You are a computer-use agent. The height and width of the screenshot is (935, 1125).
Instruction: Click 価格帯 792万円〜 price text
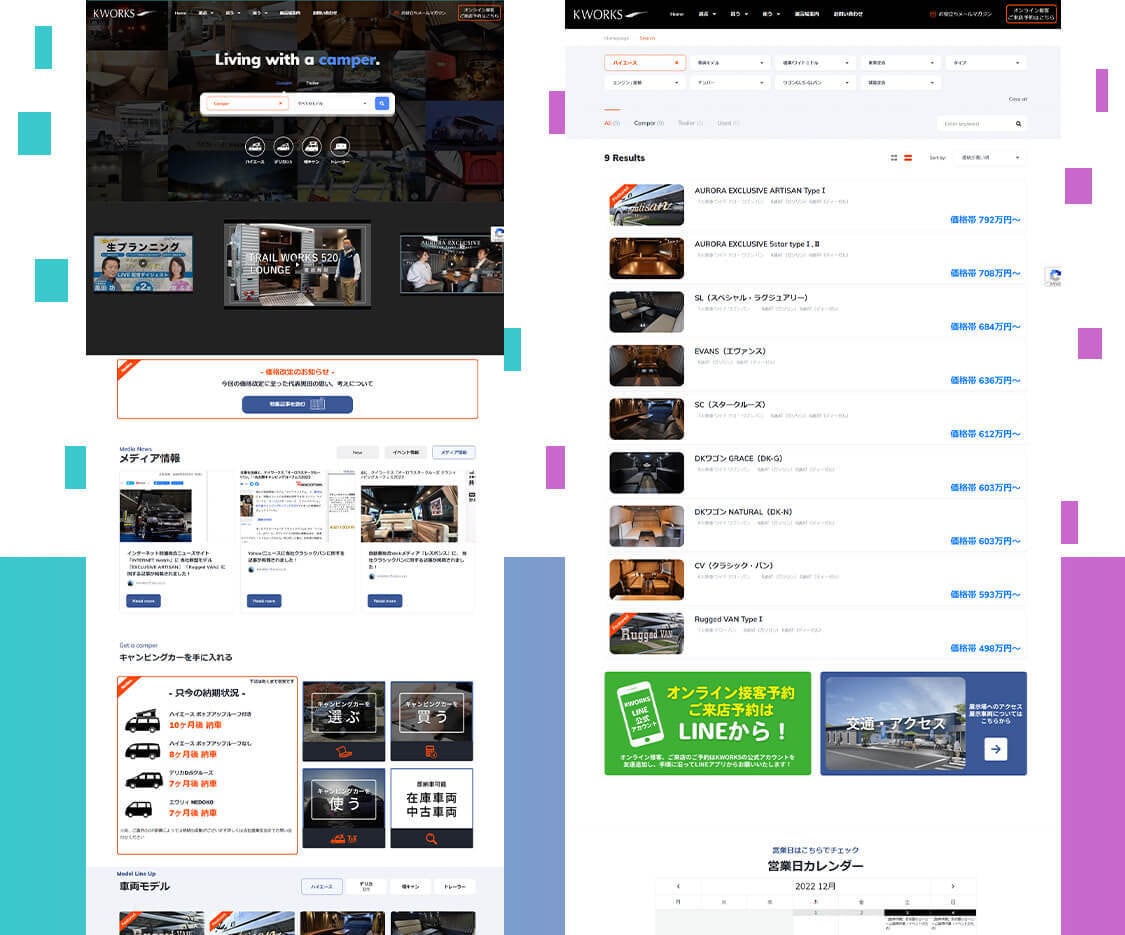(x=985, y=220)
